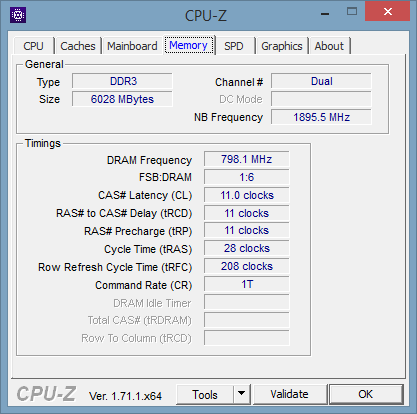This screenshot has width=417, height=414.
Task: Click the CAS# Latency value 11.0 clocks
Action: pos(247,195)
